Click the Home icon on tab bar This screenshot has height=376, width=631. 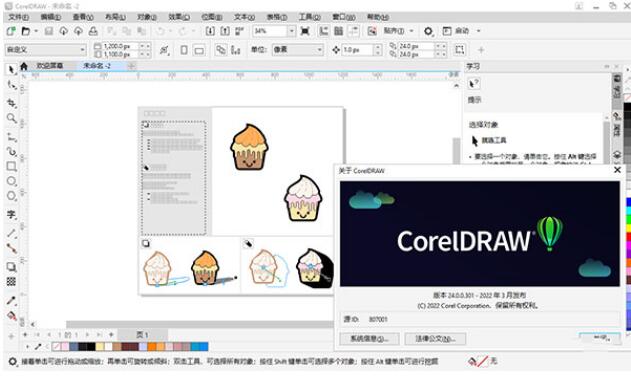24,66
